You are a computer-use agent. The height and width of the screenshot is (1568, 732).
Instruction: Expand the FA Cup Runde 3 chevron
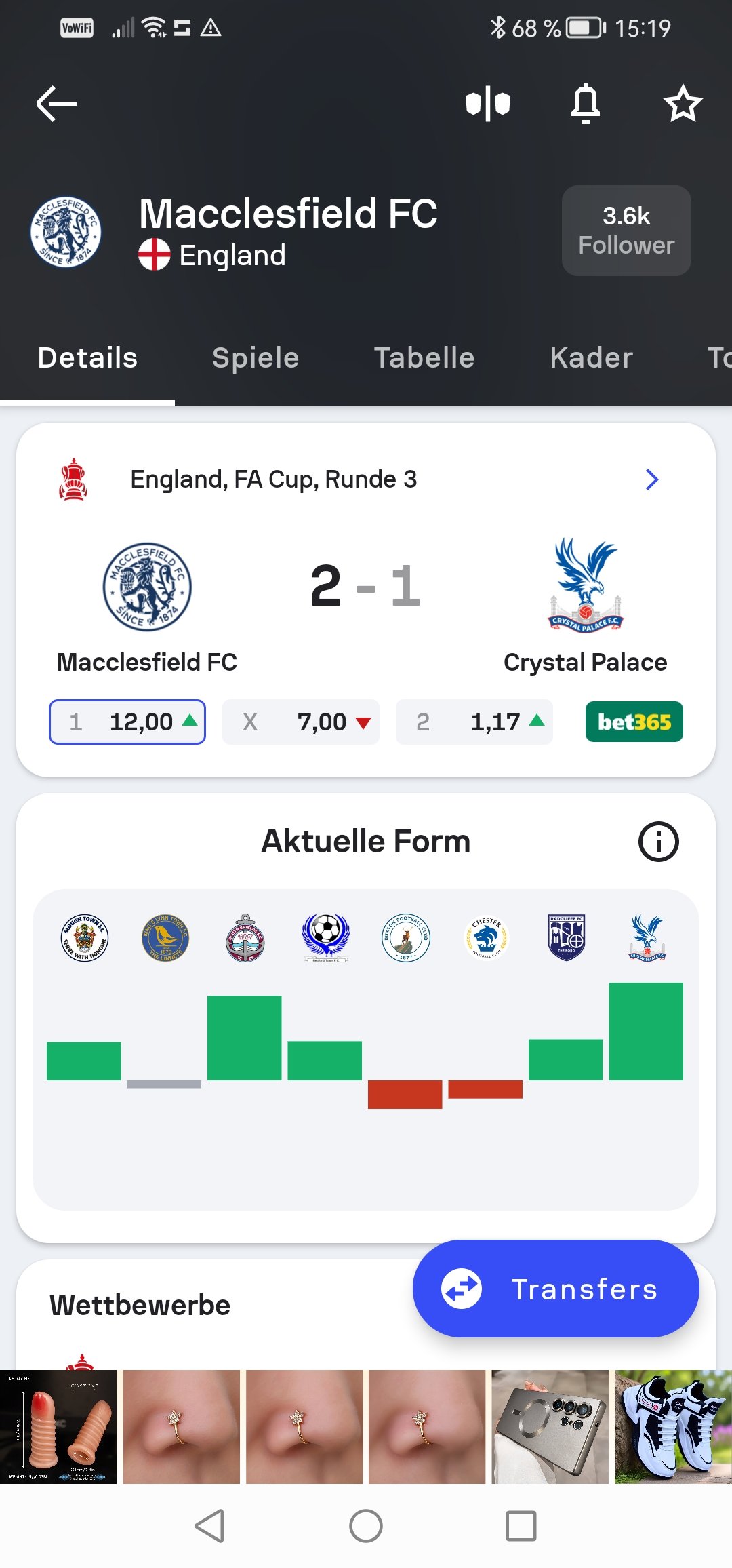click(652, 479)
